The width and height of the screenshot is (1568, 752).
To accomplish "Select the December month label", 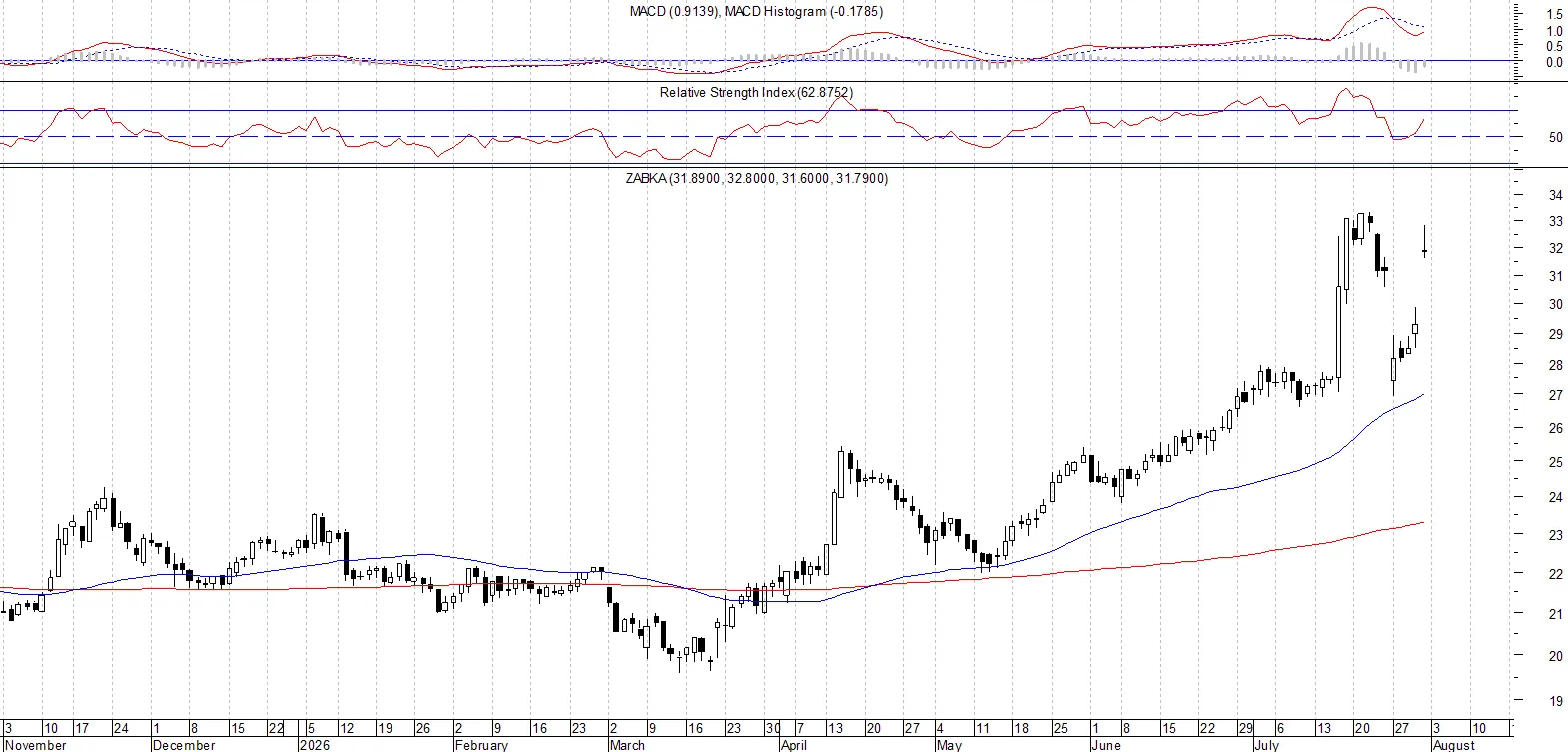I will 184,745.
